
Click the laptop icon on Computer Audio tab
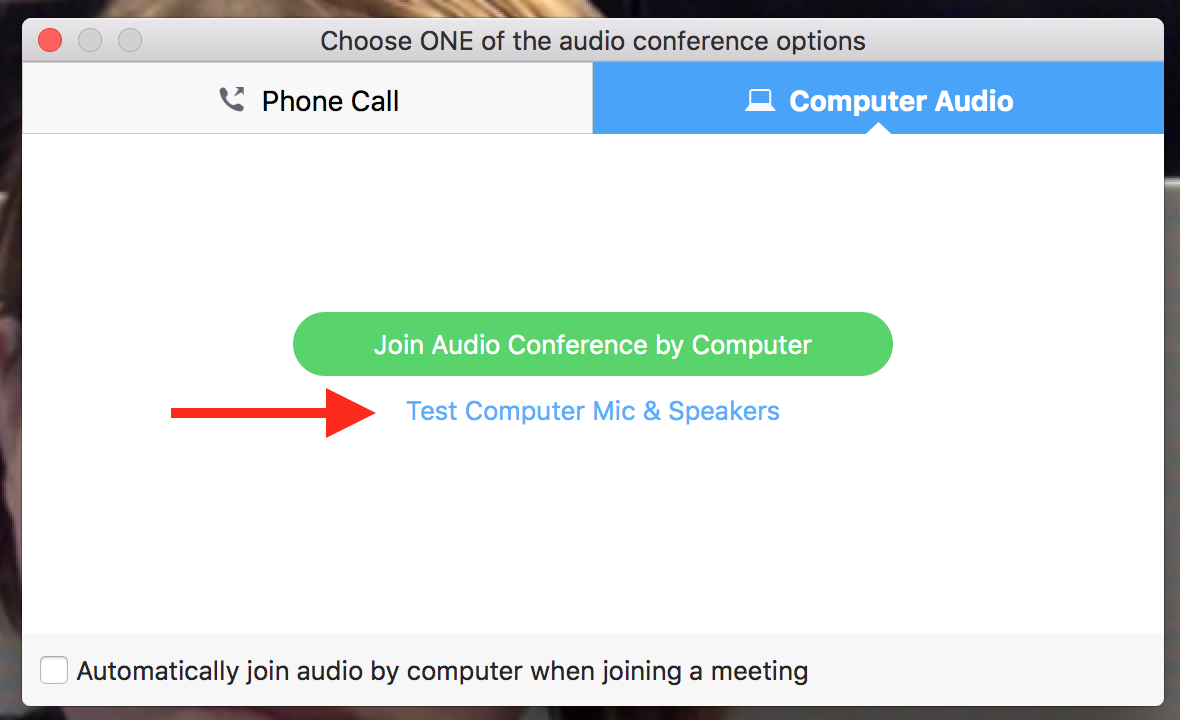tap(760, 98)
